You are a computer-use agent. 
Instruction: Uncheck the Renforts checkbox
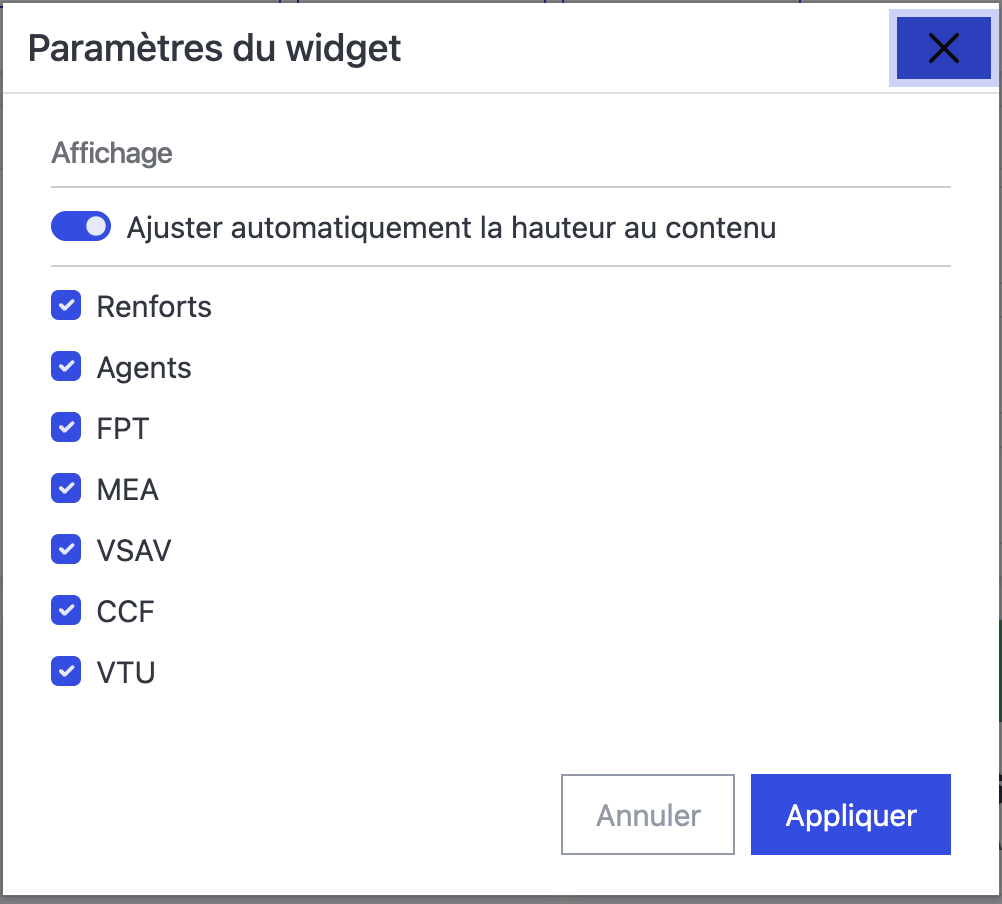coord(66,306)
